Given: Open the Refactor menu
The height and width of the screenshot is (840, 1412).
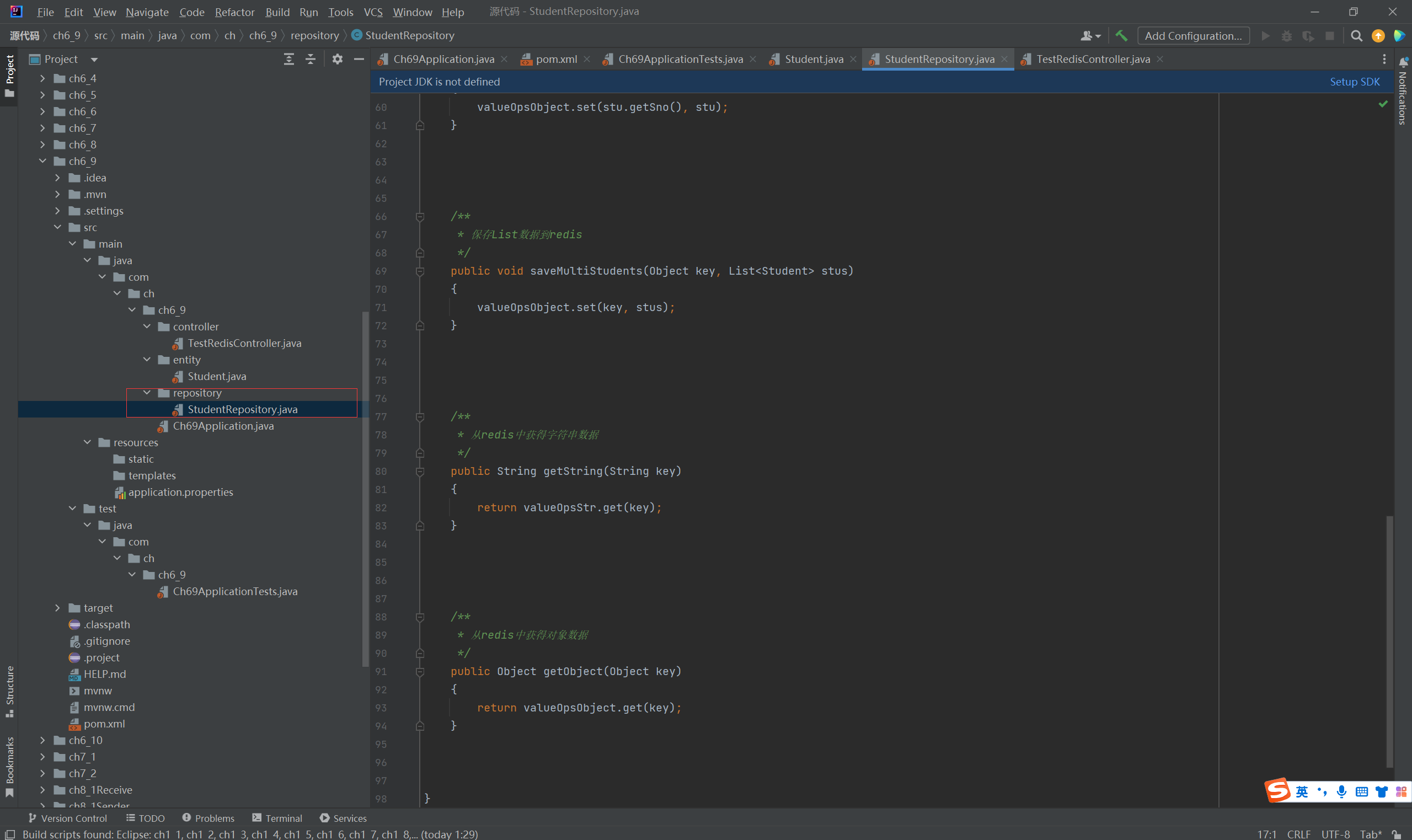Looking at the screenshot, I should pyautogui.click(x=234, y=12).
